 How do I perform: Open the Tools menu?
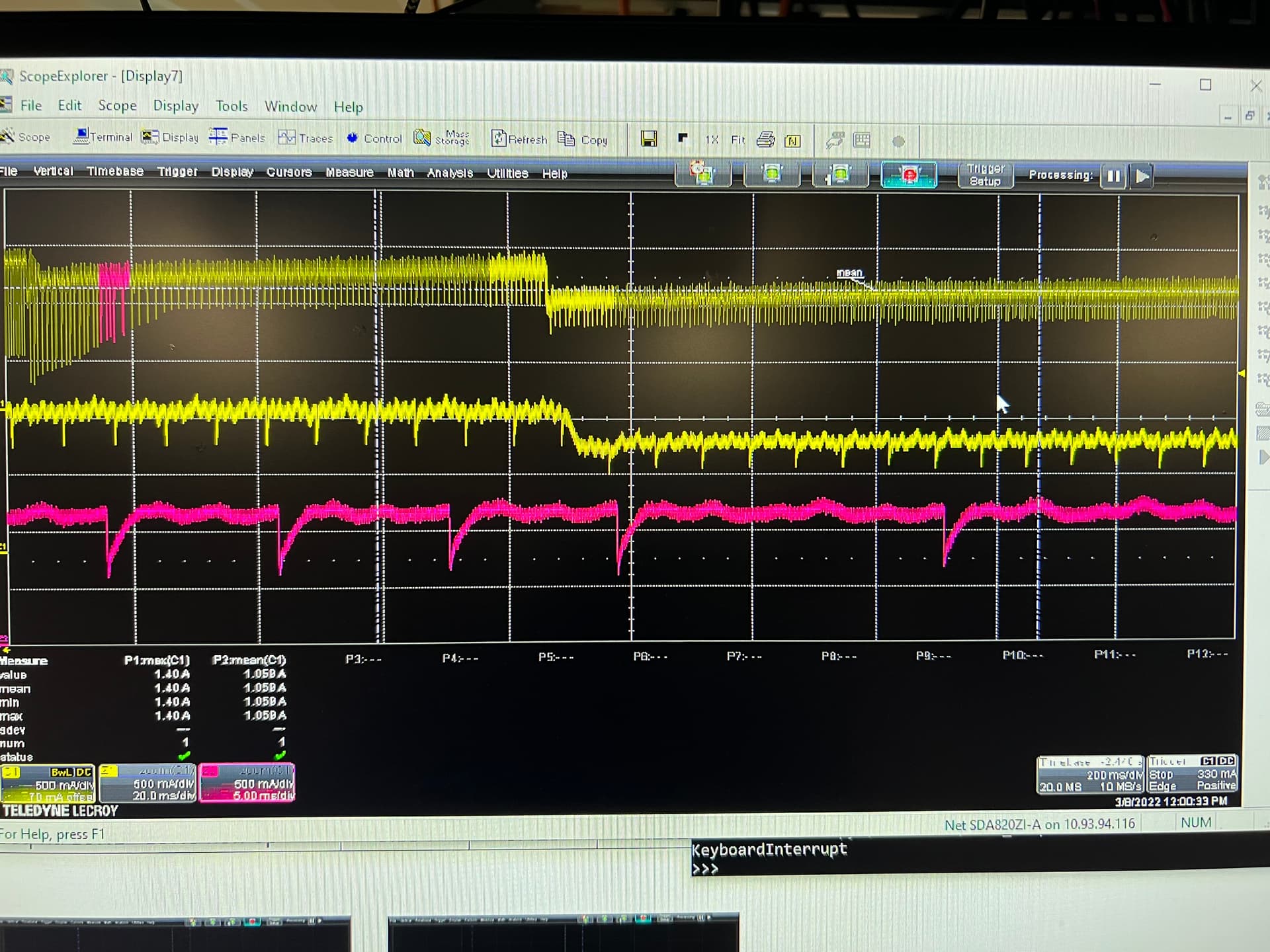pos(232,106)
